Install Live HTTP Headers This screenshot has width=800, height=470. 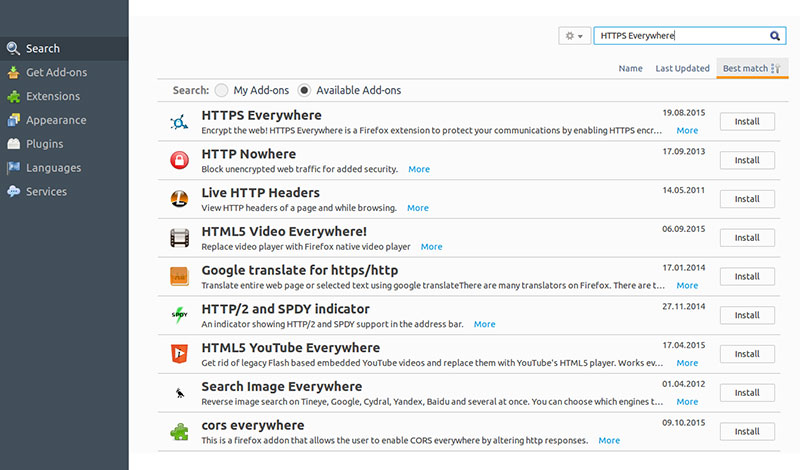click(x=747, y=199)
